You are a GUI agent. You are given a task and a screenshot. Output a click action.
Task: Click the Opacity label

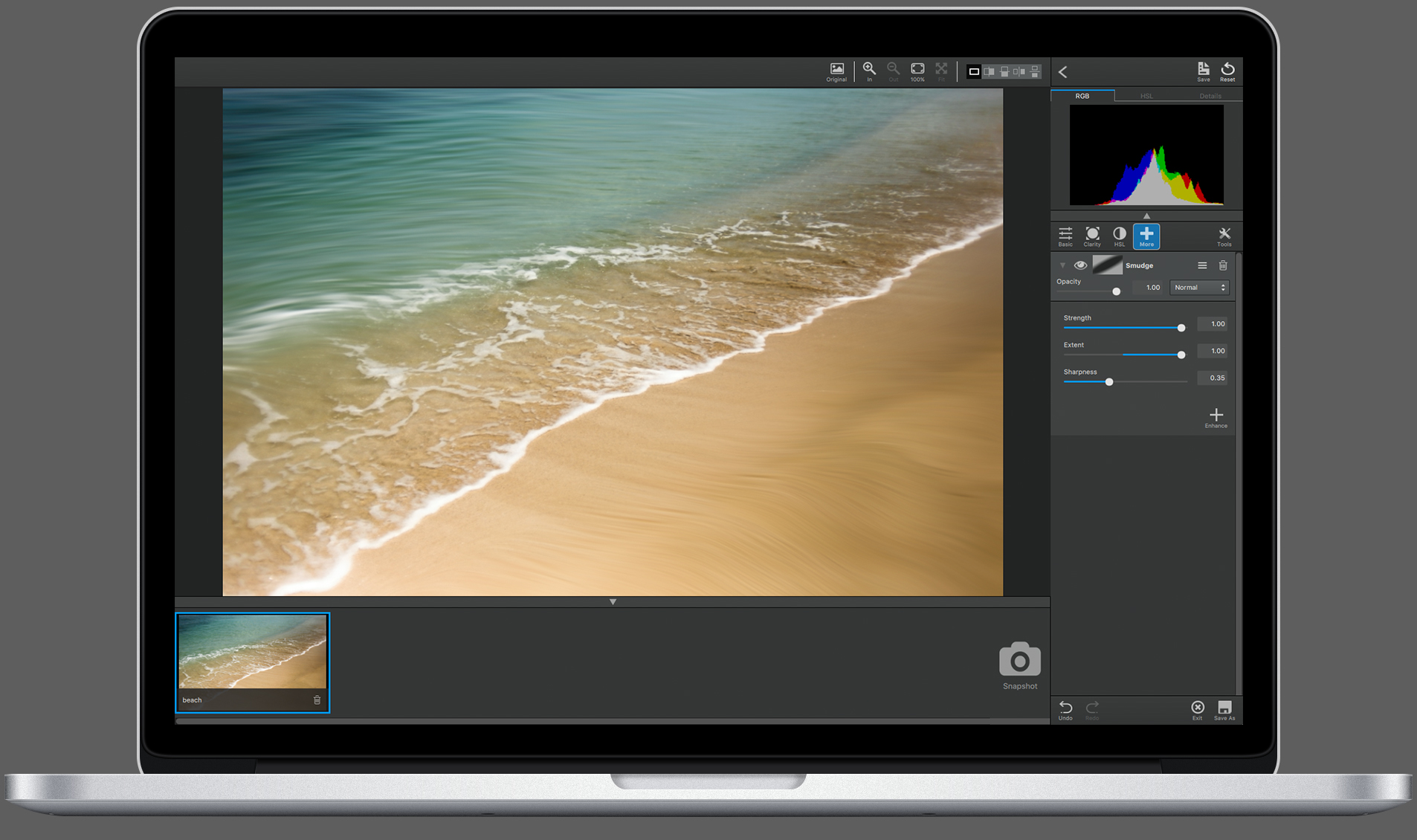tap(1068, 282)
